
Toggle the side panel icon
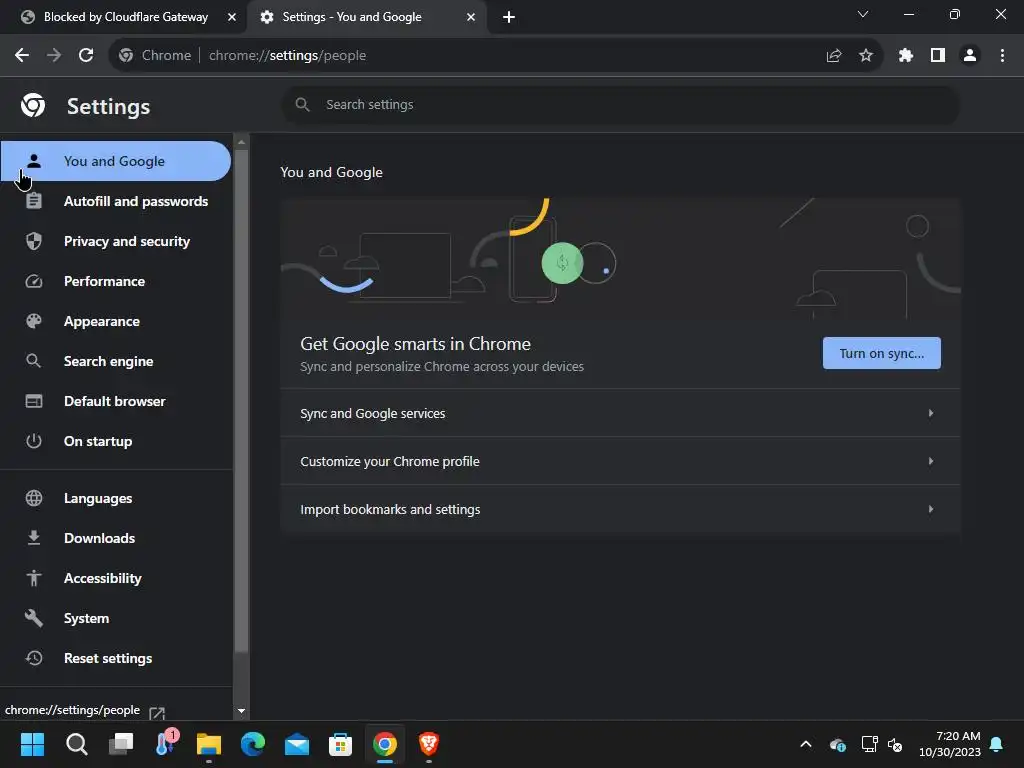click(938, 56)
